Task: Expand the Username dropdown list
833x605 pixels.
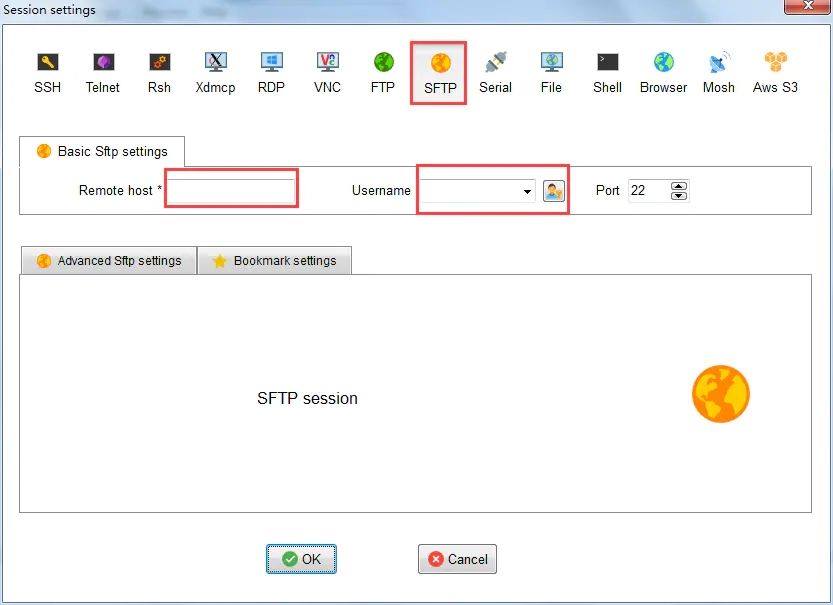Action: coord(527,191)
